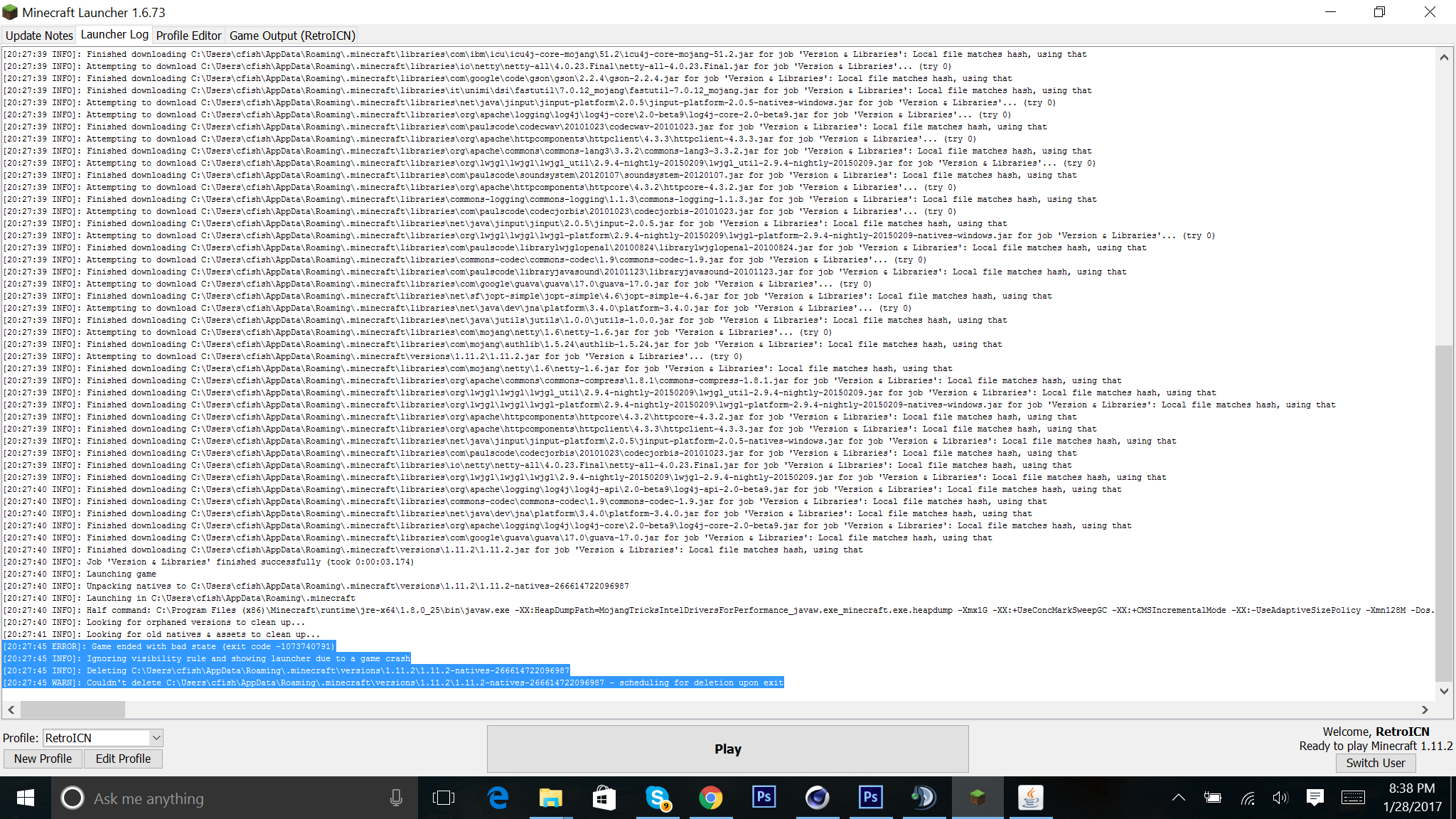
Task: Click the Java icon in the taskbar
Action: click(x=1030, y=798)
